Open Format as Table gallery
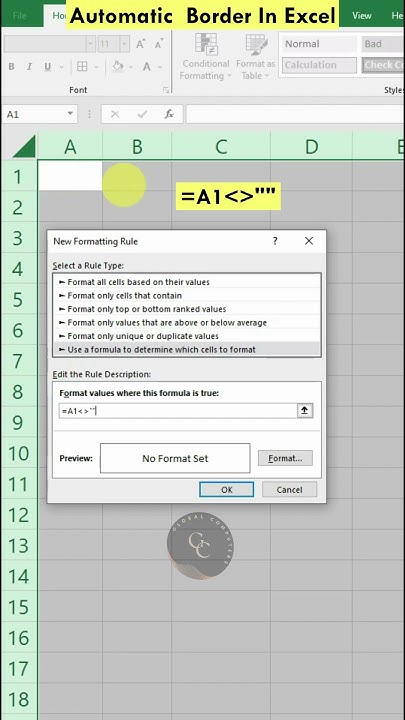The height and width of the screenshot is (720, 405). (x=256, y=56)
